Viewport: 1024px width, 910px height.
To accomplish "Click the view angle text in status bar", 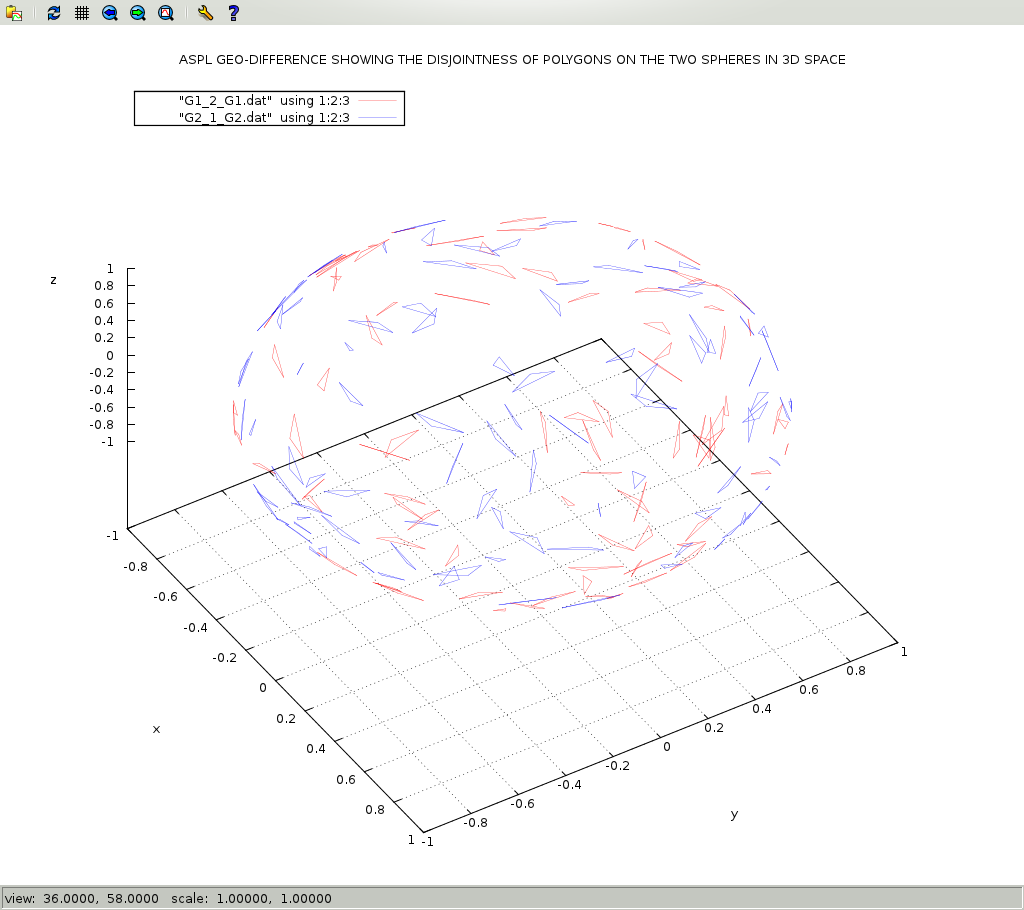I will pos(82,898).
